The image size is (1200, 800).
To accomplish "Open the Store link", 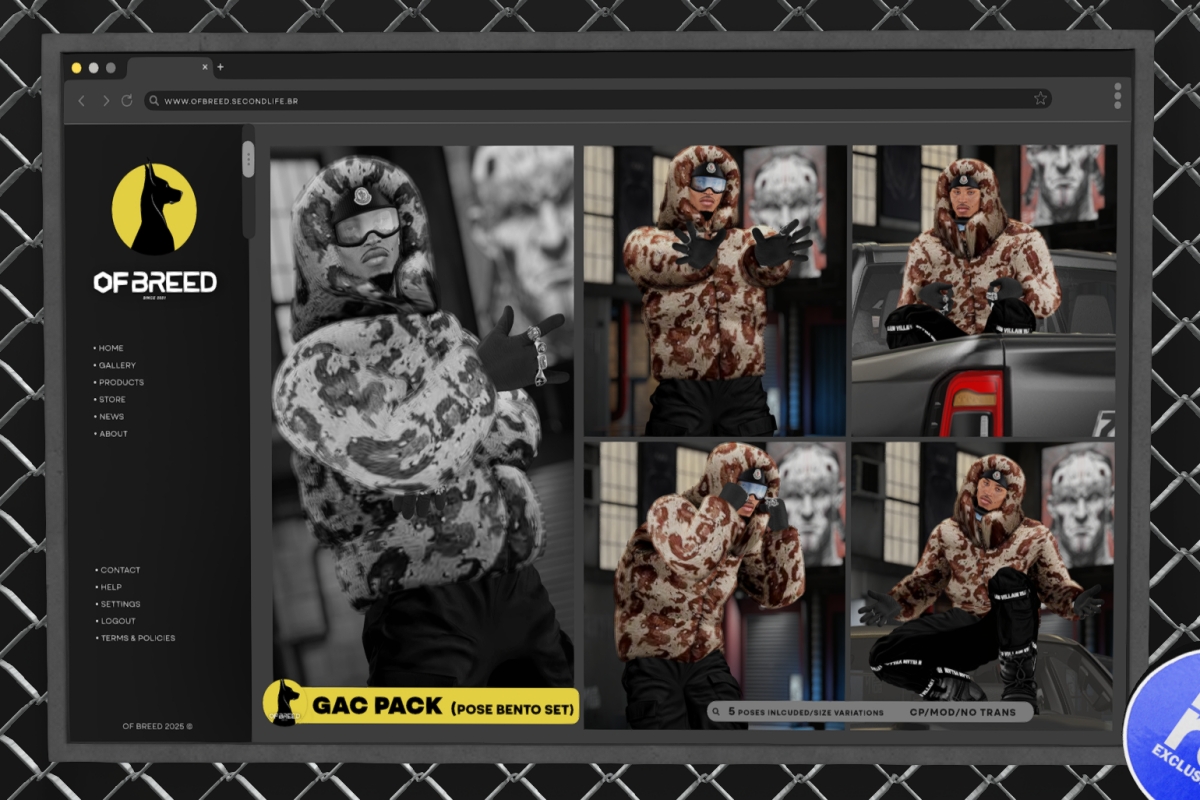I will 112,399.
